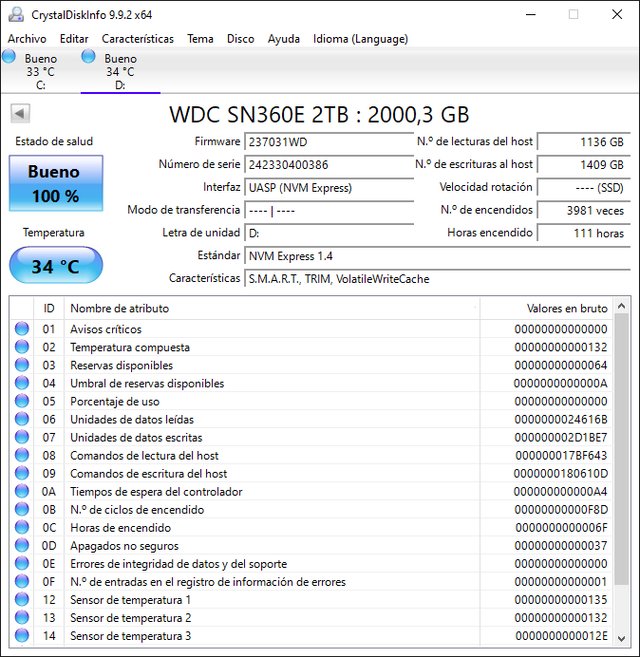Click the Nombre de atributo column header

(272, 308)
